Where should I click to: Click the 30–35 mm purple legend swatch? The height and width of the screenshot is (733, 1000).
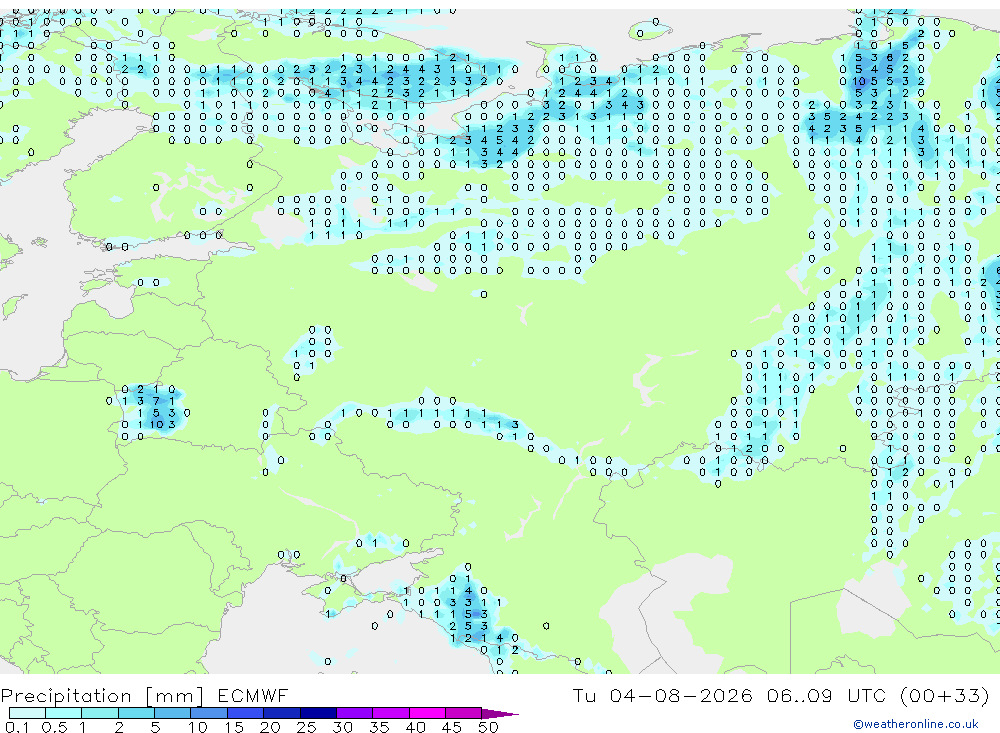tap(354, 713)
